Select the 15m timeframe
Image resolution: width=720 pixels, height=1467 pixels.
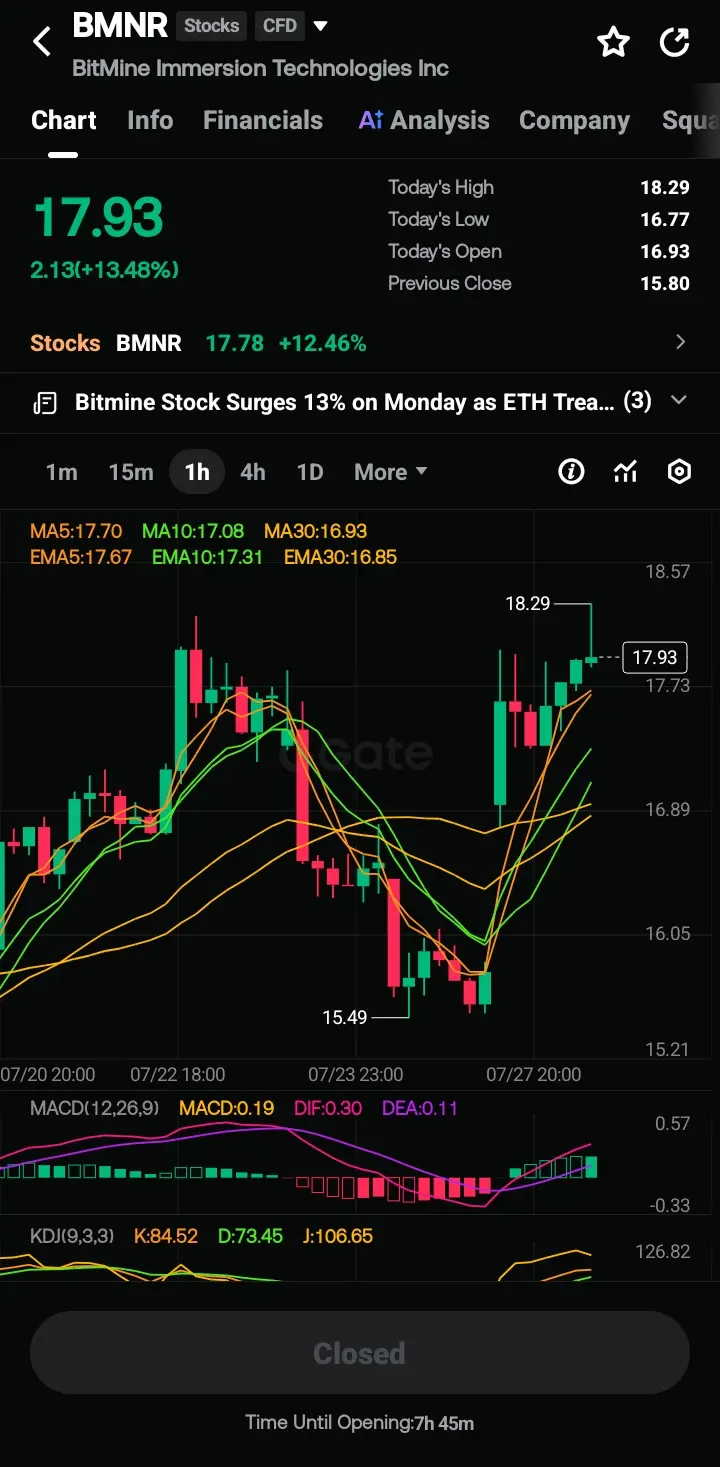tap(131, 472)
